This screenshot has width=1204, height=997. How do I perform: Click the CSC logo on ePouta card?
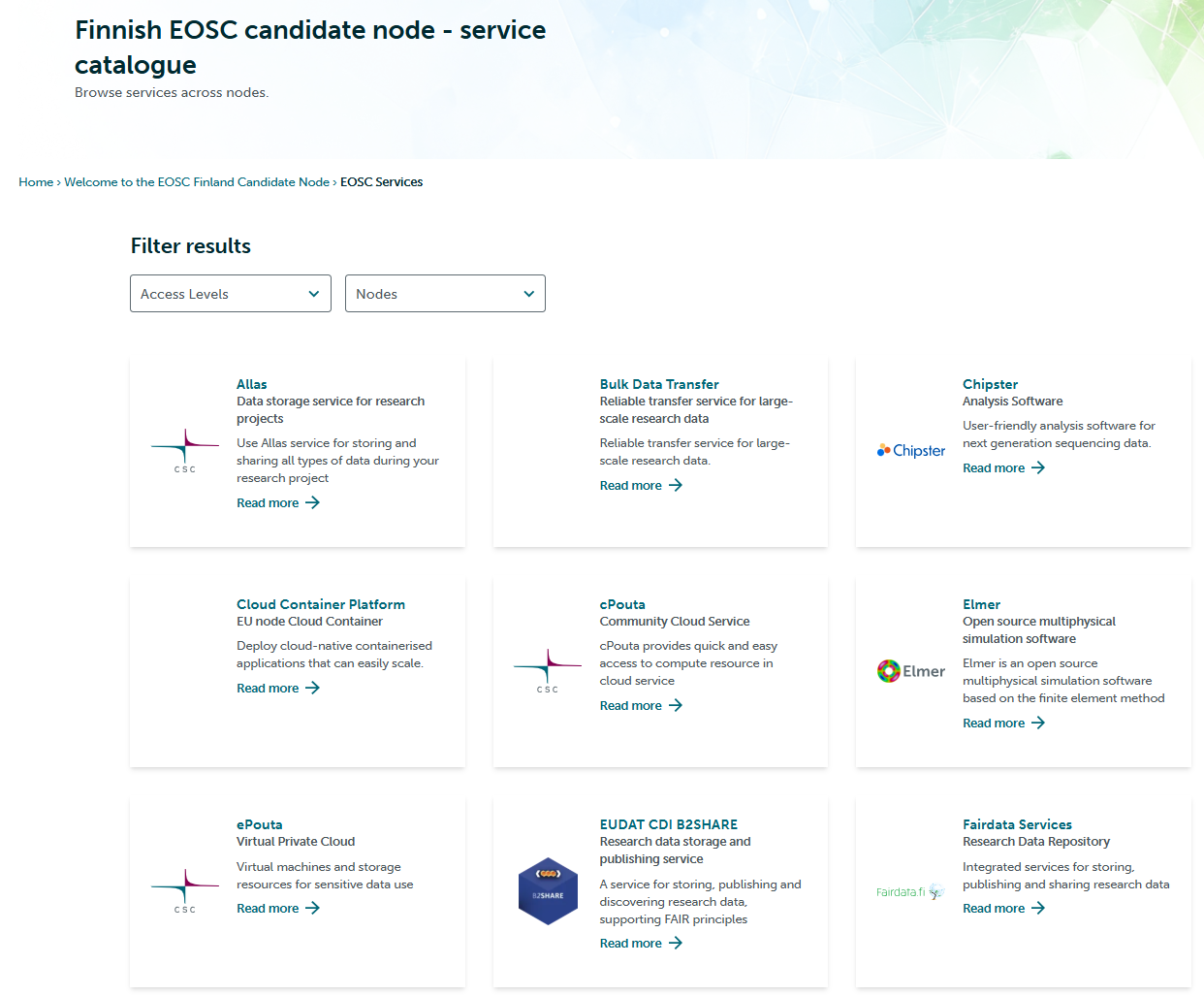tap(185, 891)
